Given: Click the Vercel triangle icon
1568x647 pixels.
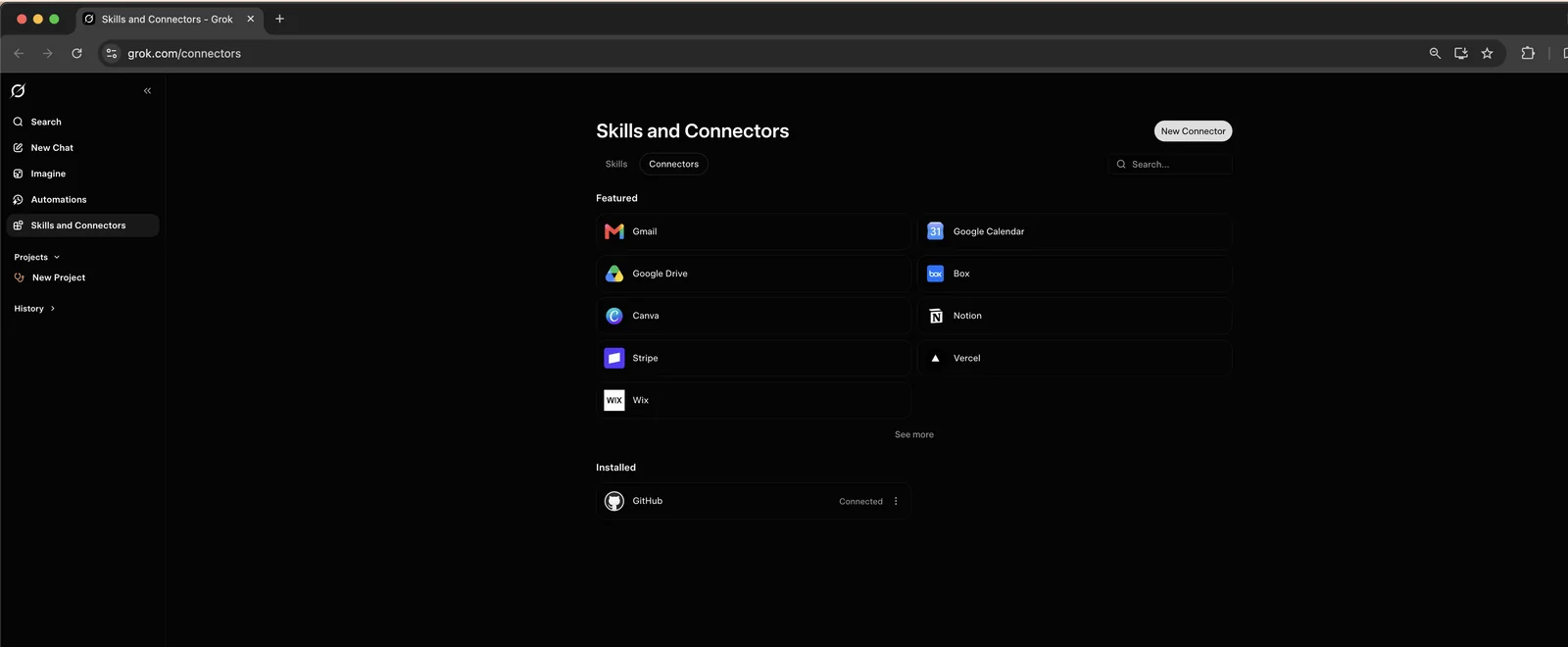Looking at the screenshot, I should pyautogui.click(x=935, y=358).
